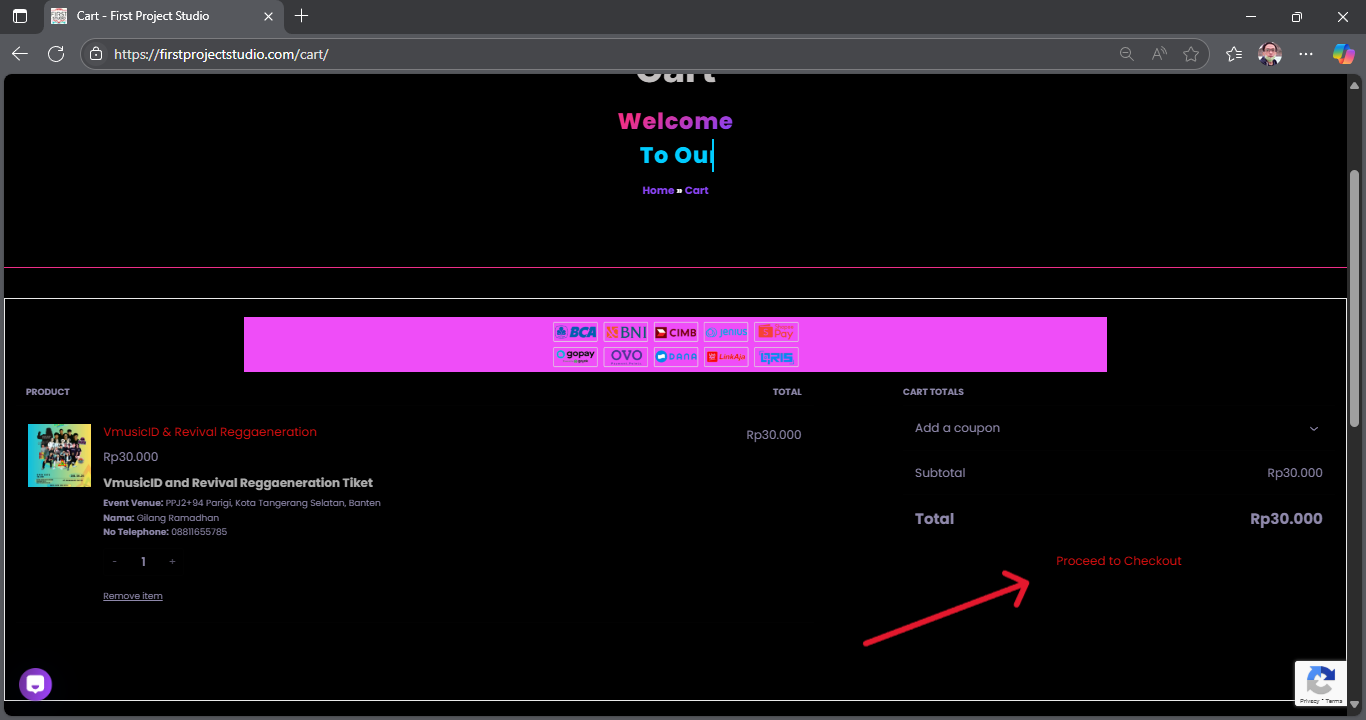Go back to the previous page
The image size is (1366, 720).
coord(20,54)
